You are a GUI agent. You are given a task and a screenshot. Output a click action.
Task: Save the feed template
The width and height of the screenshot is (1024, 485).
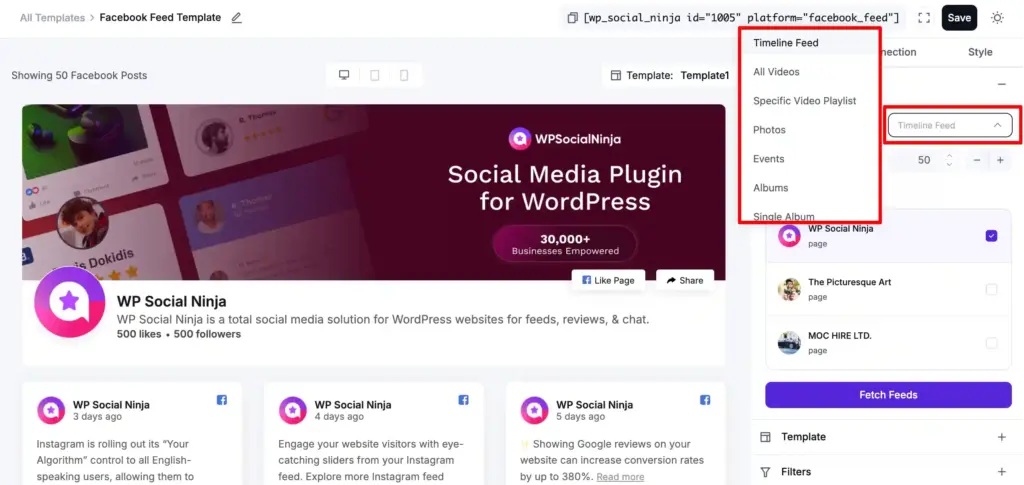click(959, 18)
